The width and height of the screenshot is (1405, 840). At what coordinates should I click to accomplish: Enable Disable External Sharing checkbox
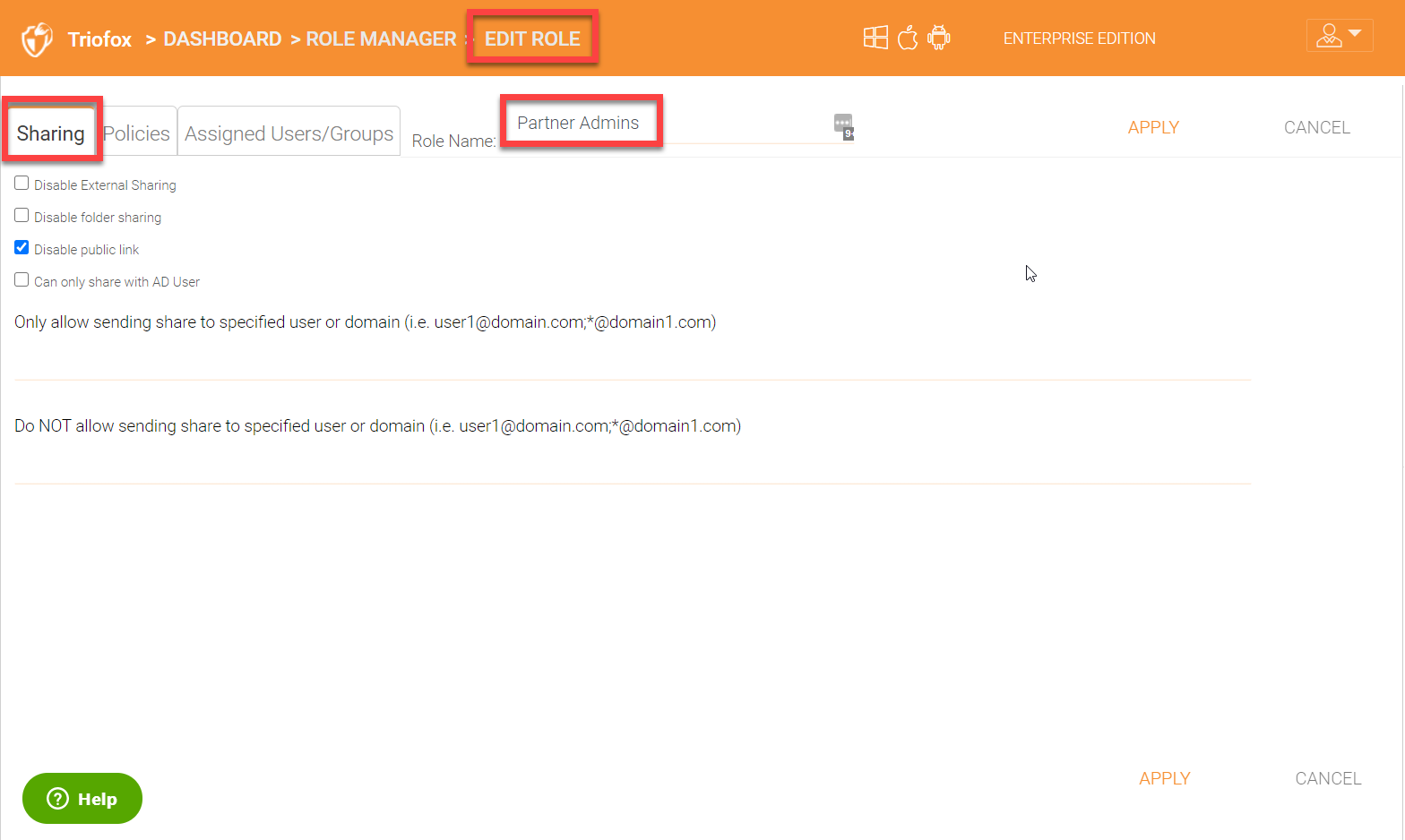tap(22, 183)
